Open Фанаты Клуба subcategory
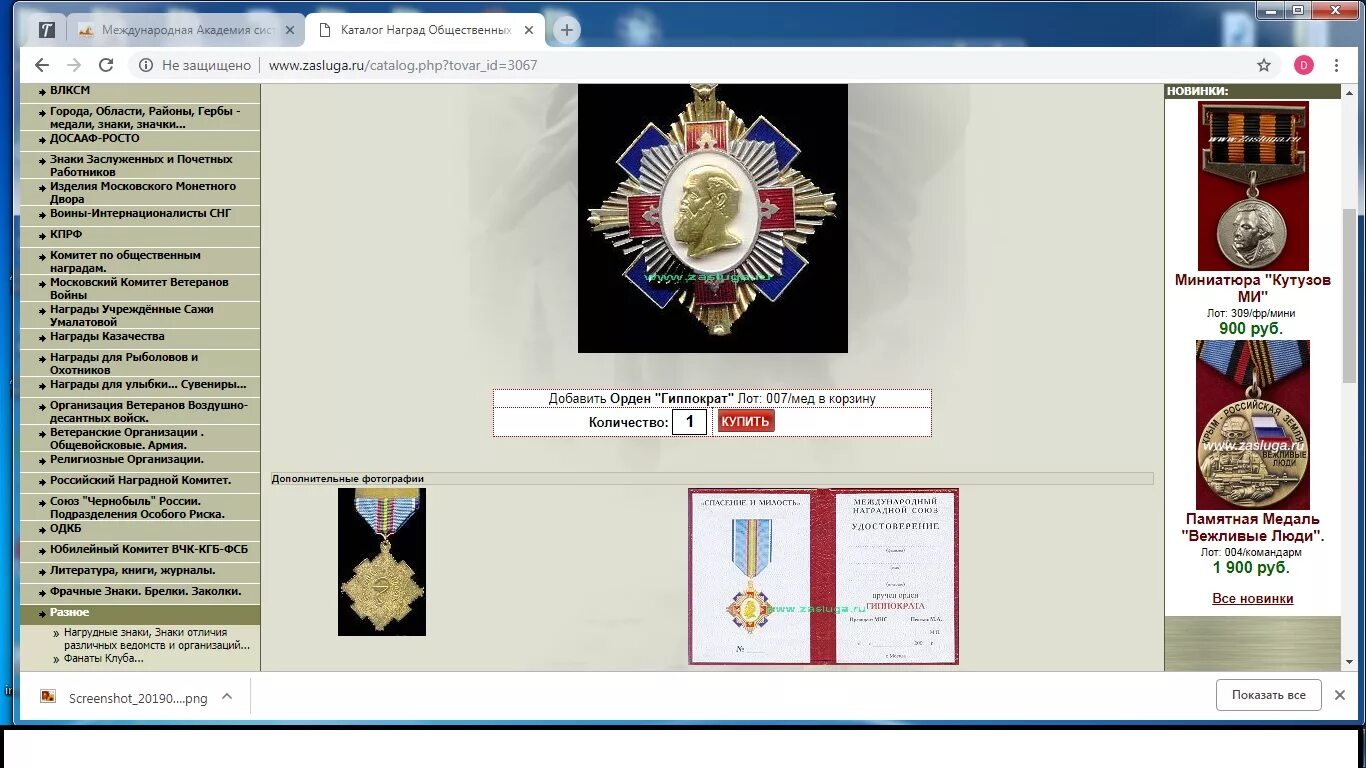1366x768 pixels. [x=104, y=658]
